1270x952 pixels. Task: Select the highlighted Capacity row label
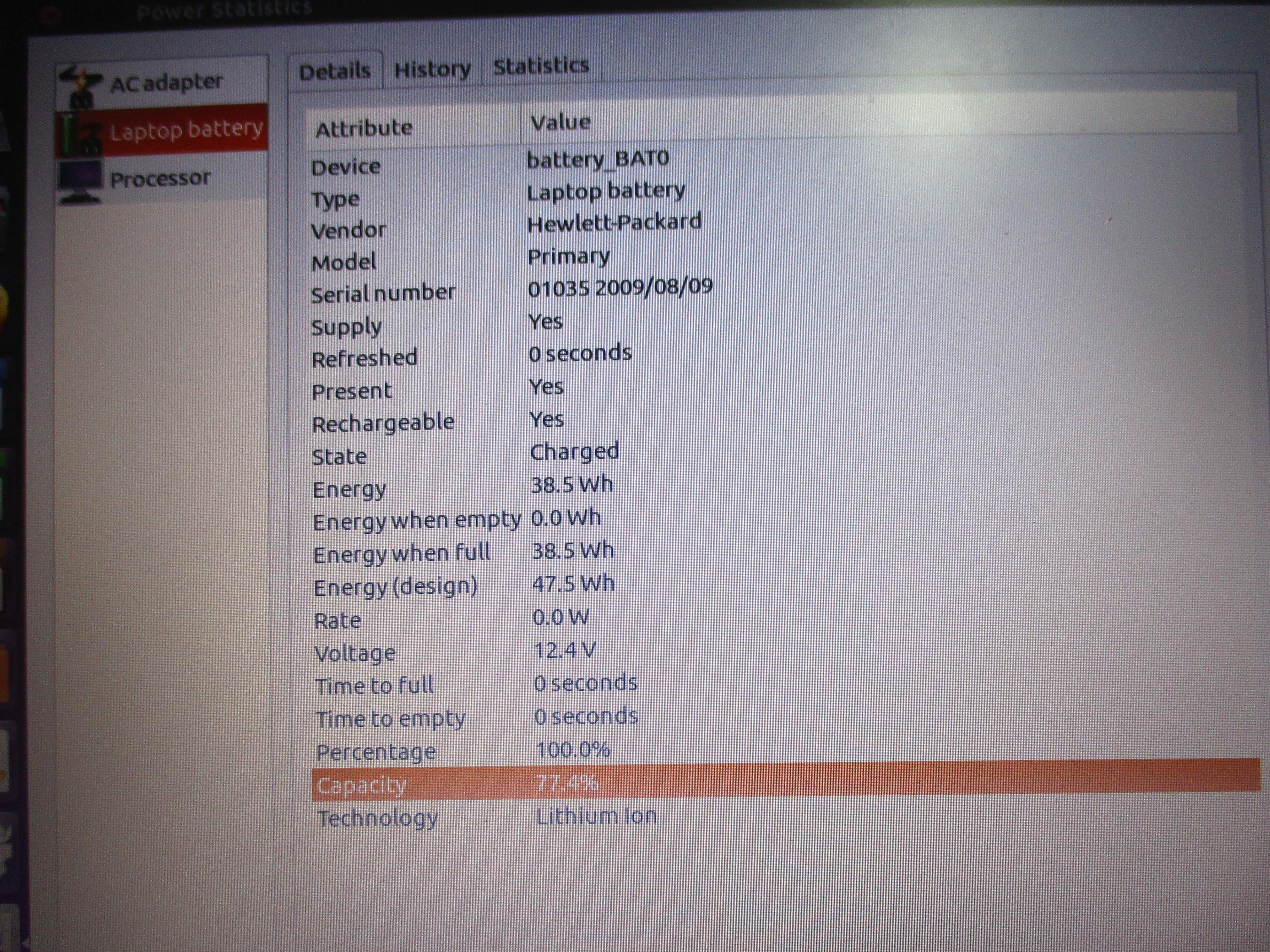click(362, 786)
